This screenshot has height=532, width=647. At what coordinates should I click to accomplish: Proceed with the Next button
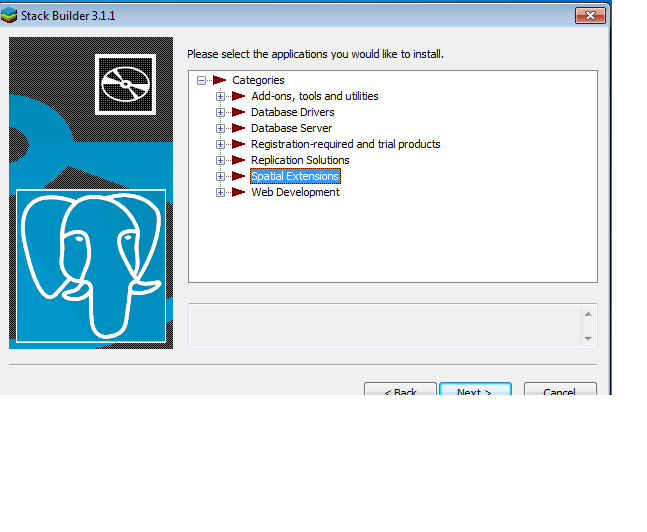tap(475, 389)
